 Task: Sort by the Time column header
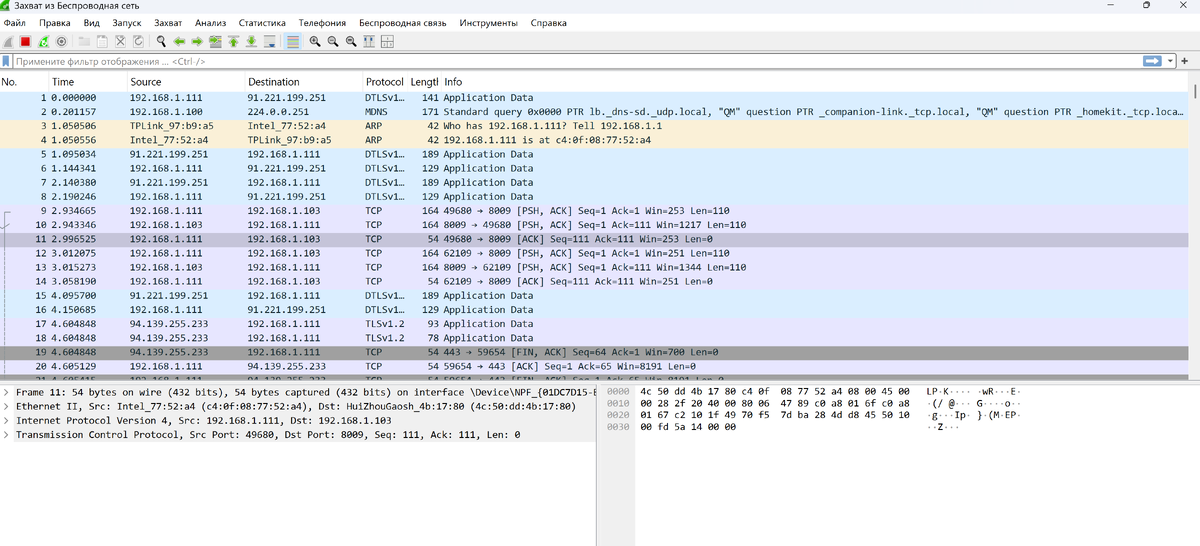coord(88,82)
